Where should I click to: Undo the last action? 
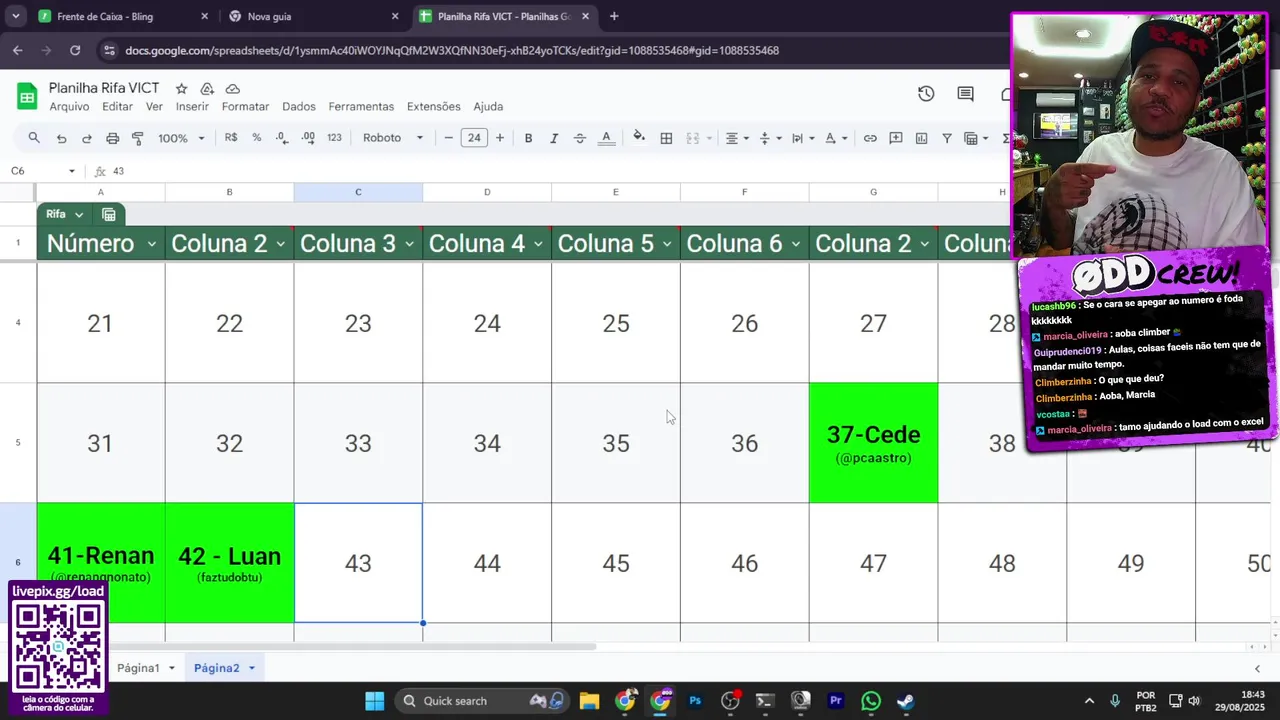pyautogui.click(x=61, y=138)
